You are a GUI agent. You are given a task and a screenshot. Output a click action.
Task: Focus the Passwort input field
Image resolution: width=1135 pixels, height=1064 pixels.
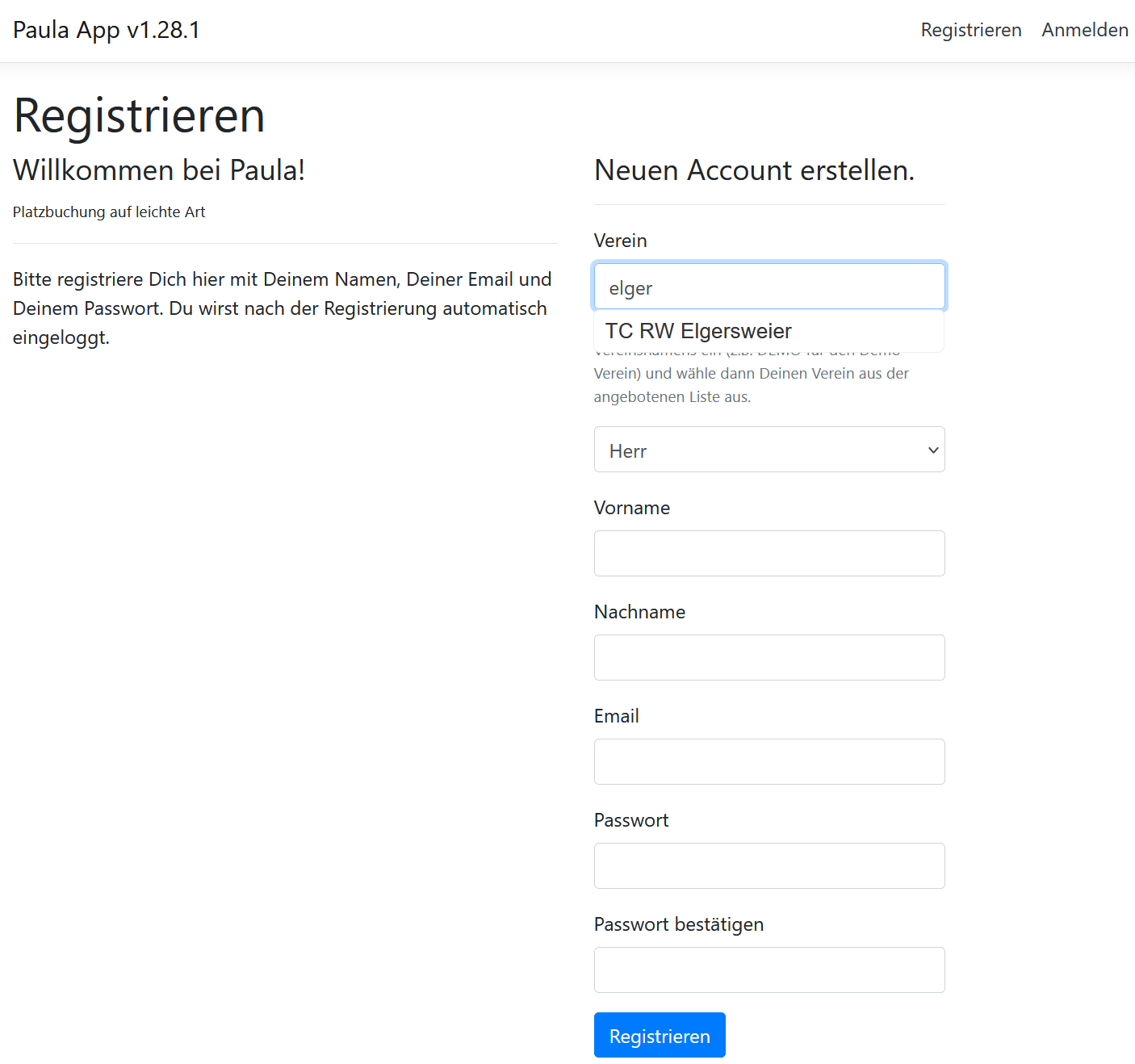point(769,866)
